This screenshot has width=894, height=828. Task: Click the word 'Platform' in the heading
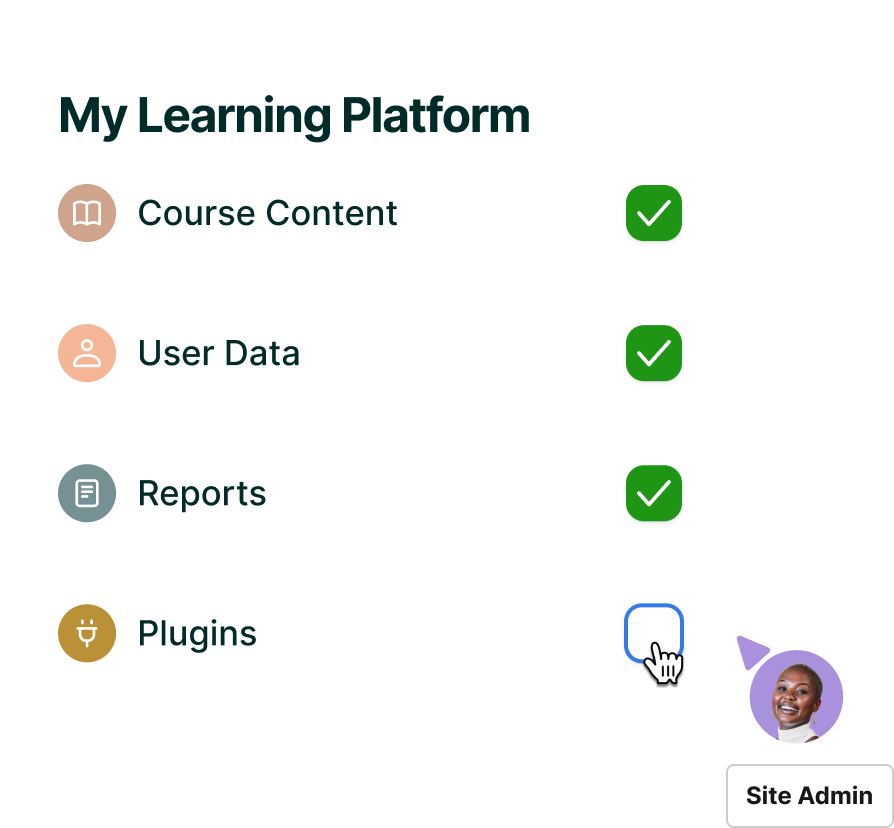point(435,117)
